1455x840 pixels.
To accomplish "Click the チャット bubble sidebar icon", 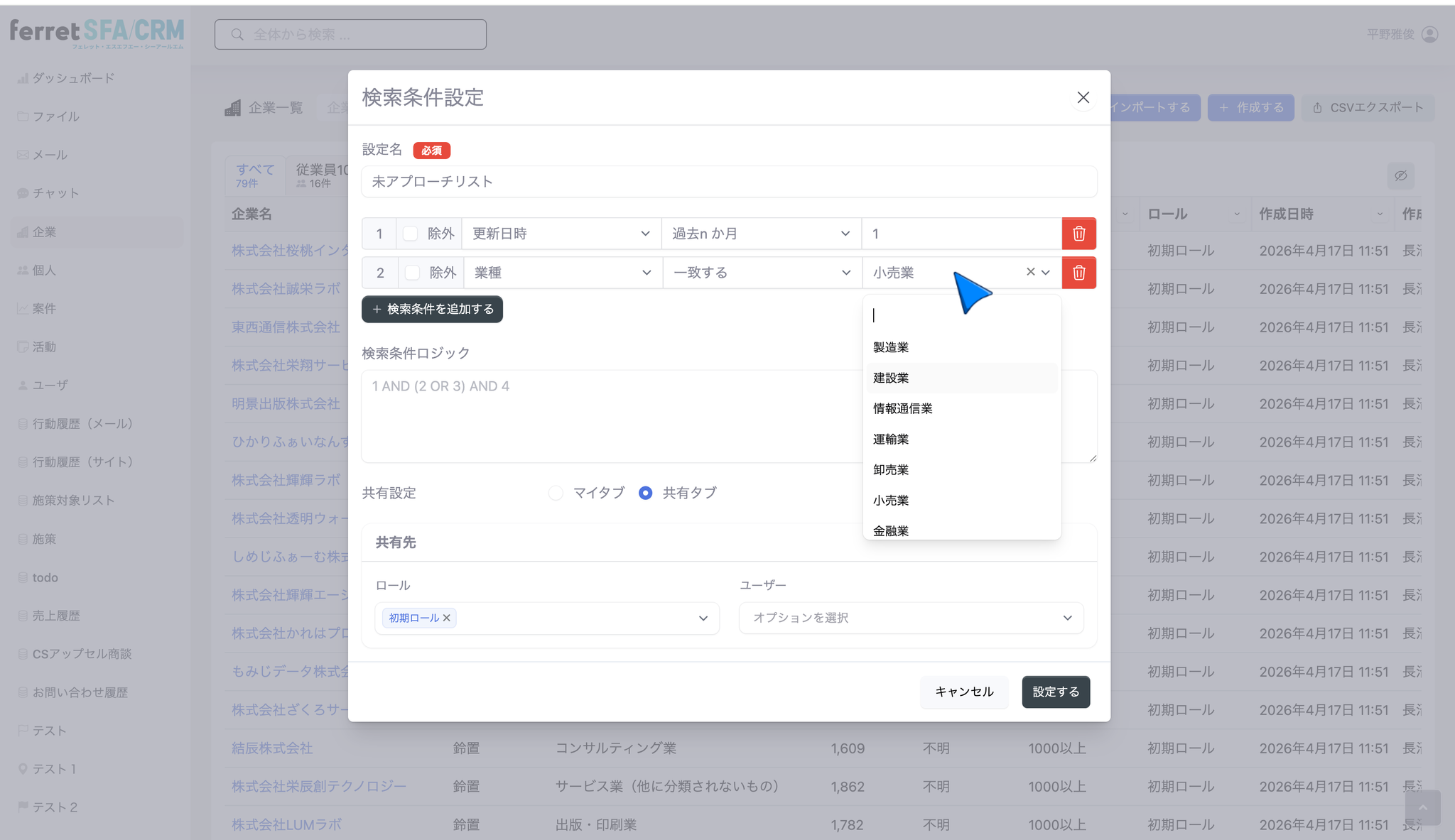I will [x=23, y=193].
